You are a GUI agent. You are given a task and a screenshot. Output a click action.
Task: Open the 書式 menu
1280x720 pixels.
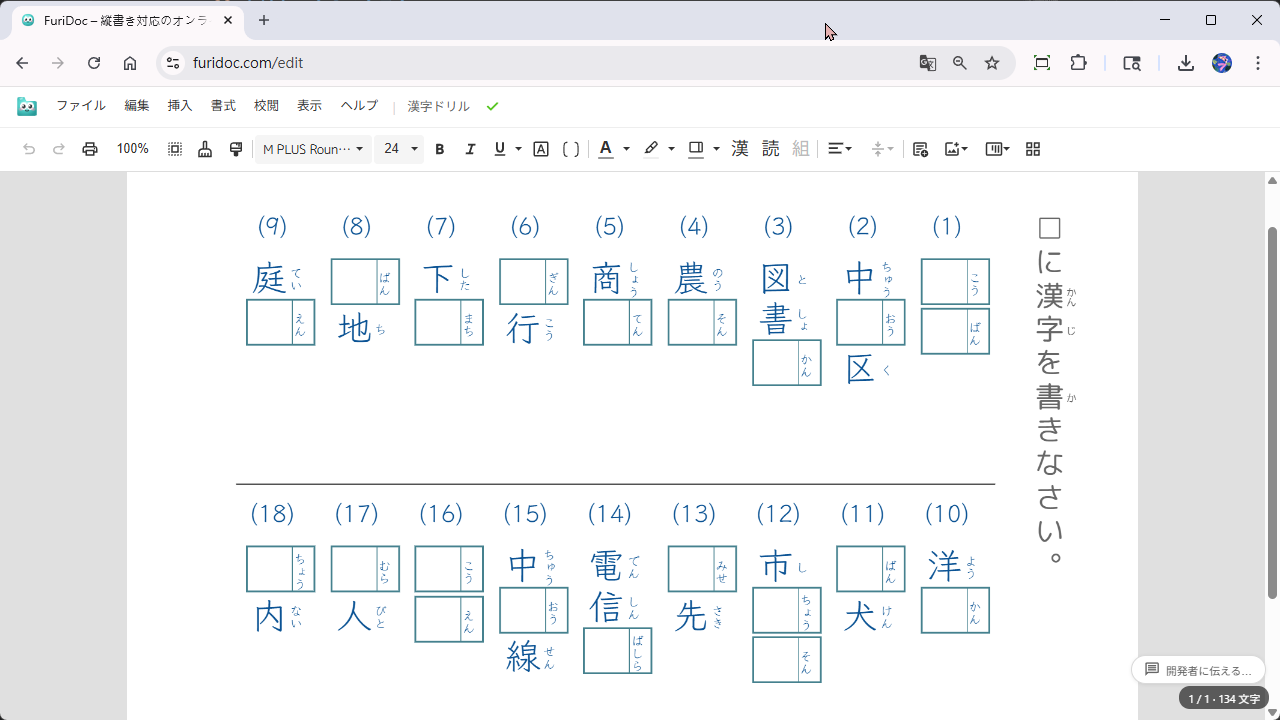[222, 105]
